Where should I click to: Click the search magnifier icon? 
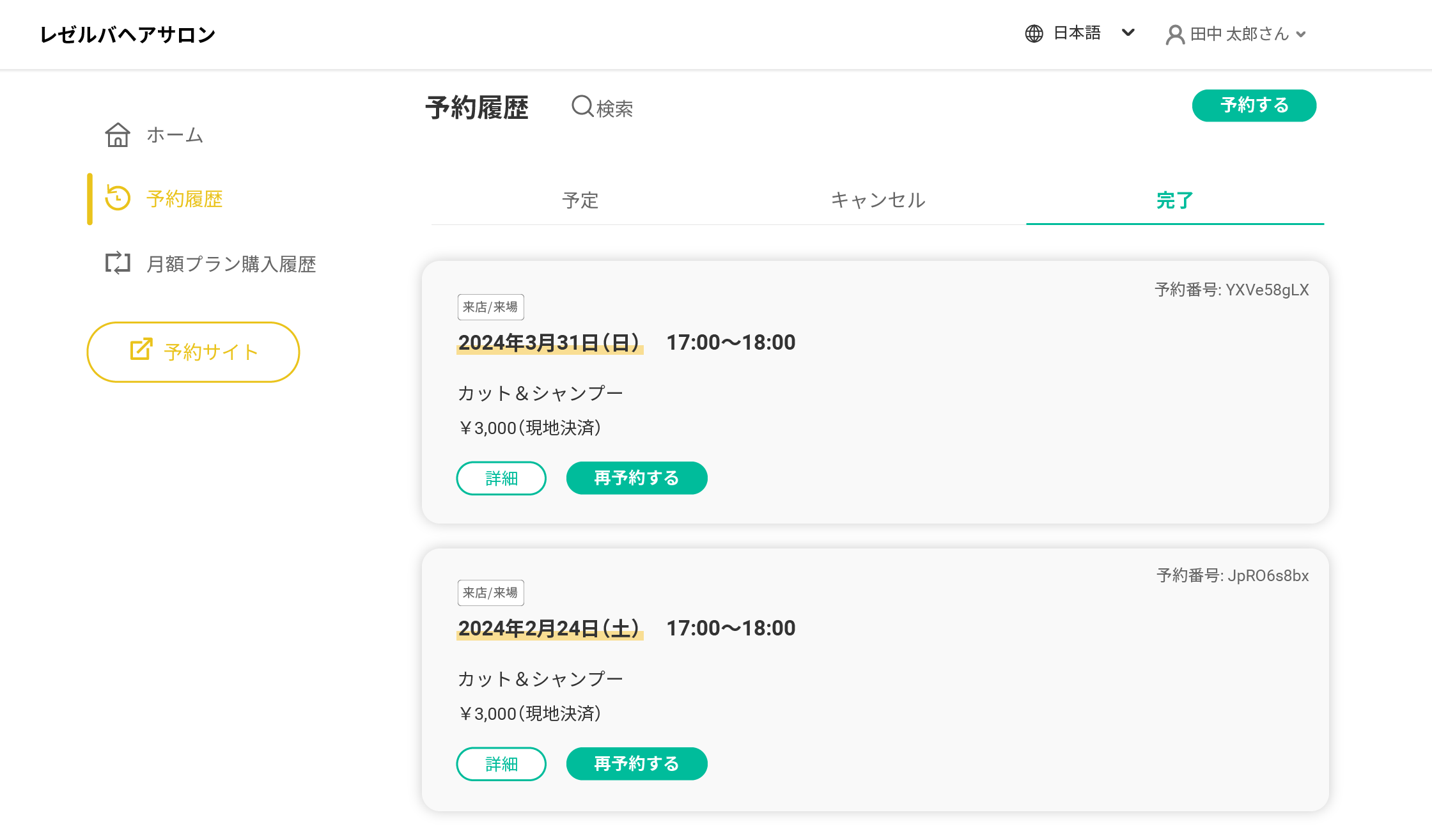(582, 106)
